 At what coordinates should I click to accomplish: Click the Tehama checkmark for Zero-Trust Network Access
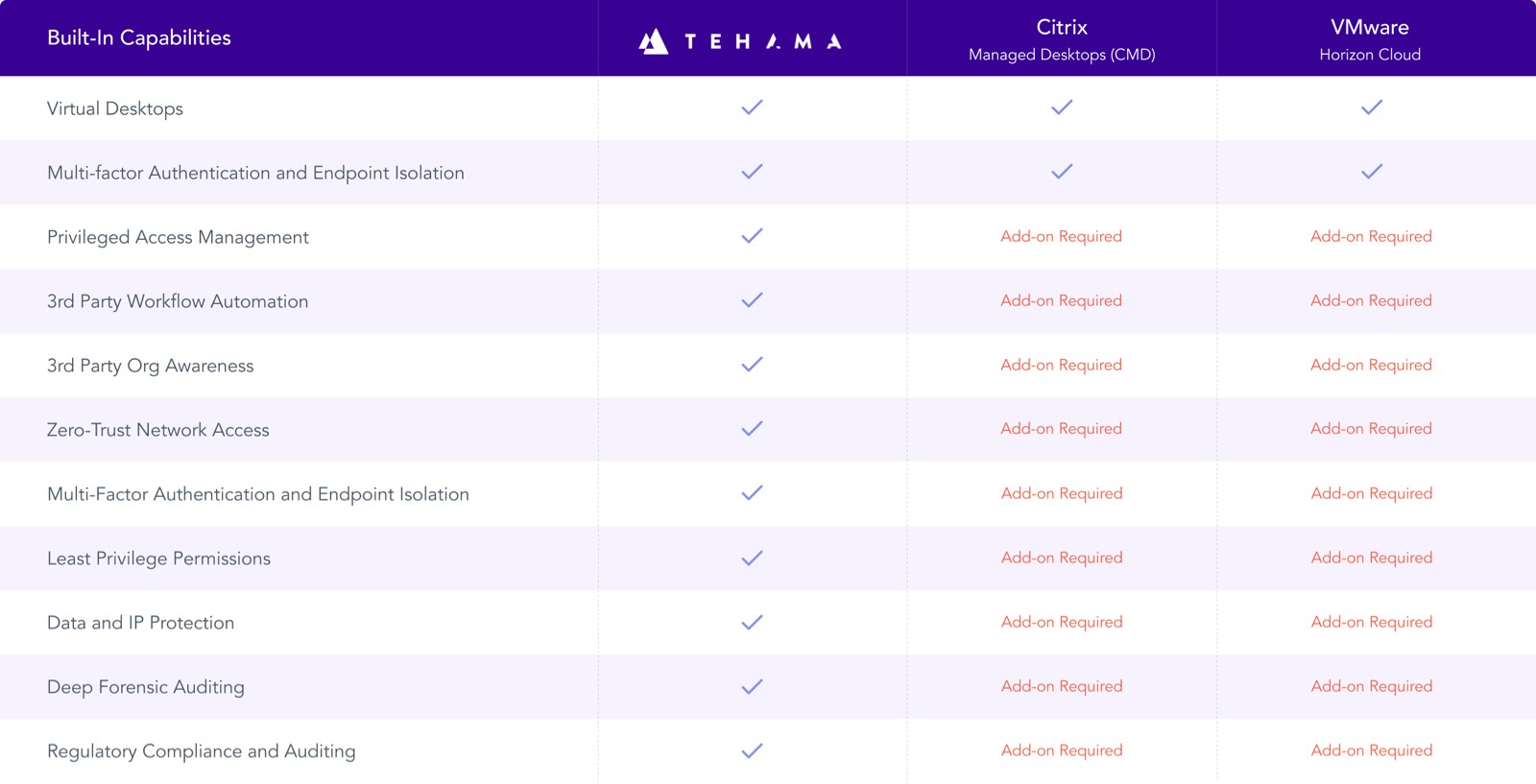click(753, 429)
